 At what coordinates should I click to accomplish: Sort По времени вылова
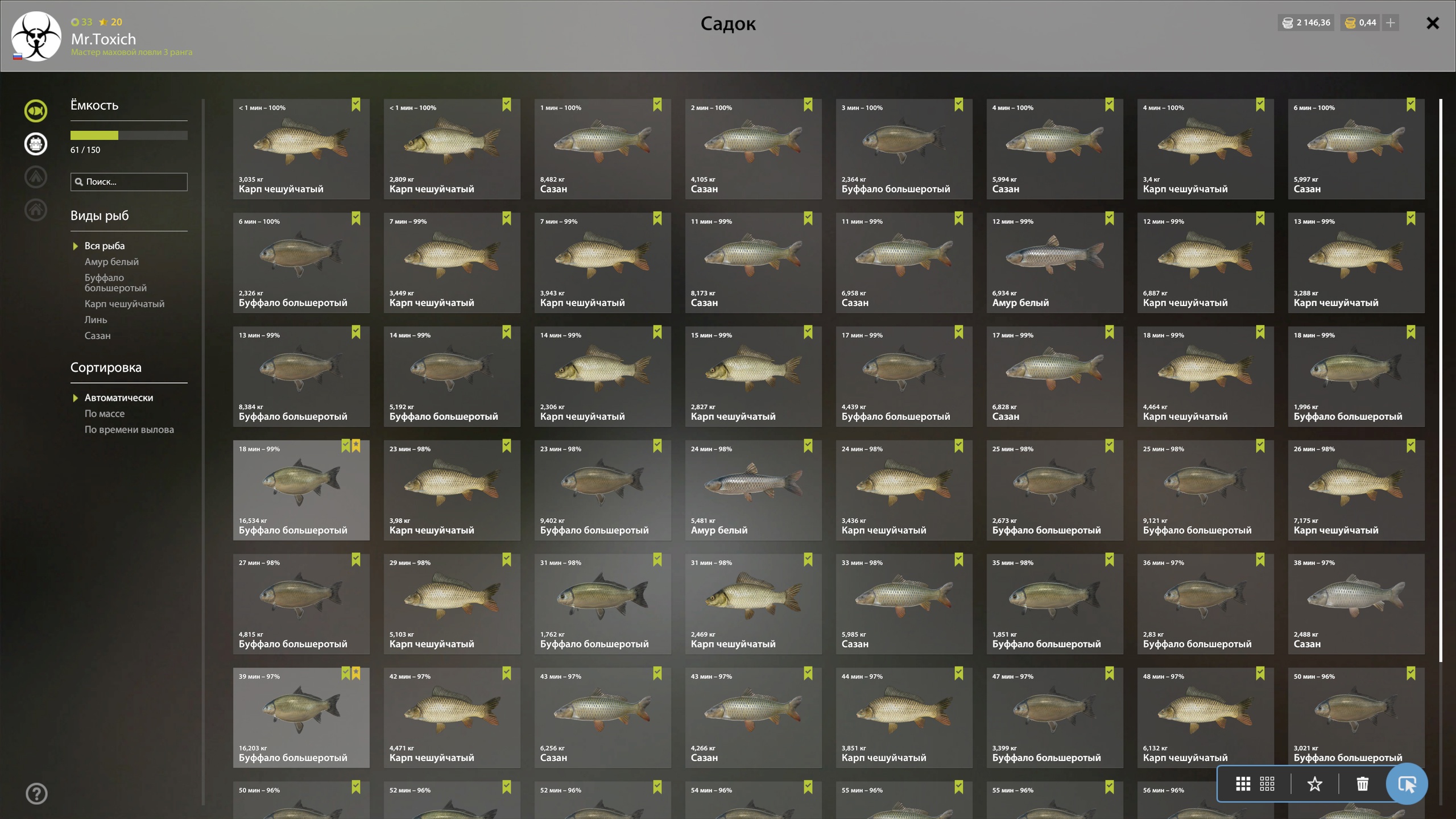point(129,429)
